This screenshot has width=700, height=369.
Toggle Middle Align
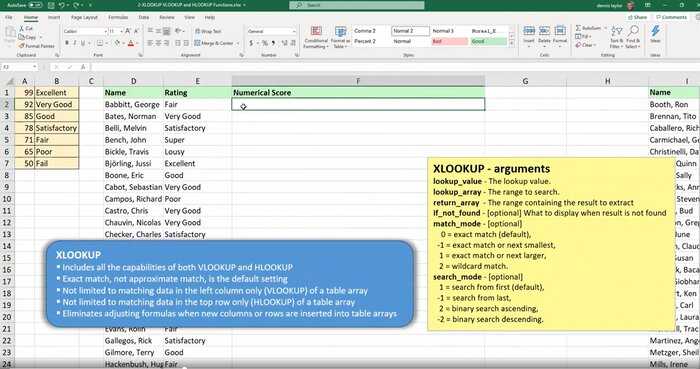(158, 31)
